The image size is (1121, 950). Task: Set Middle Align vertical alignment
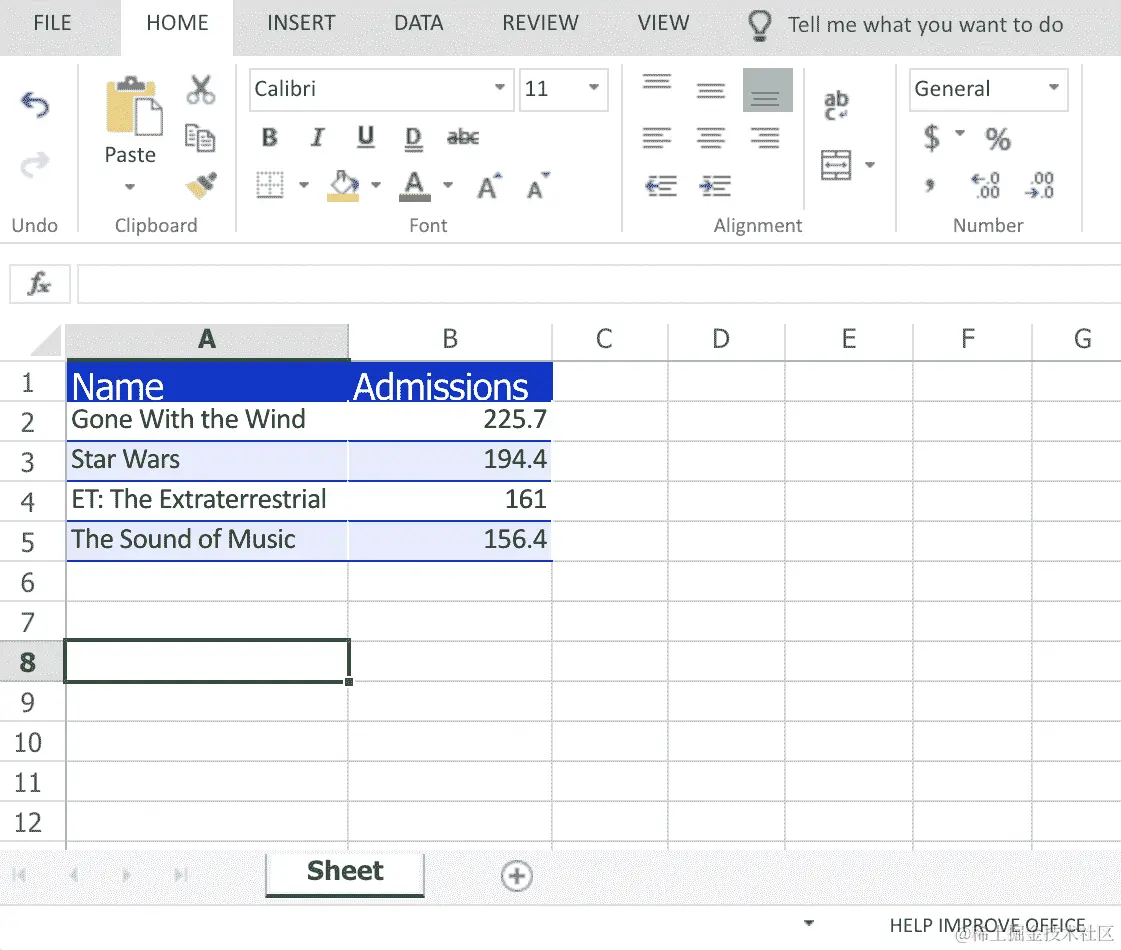[711, 90]
